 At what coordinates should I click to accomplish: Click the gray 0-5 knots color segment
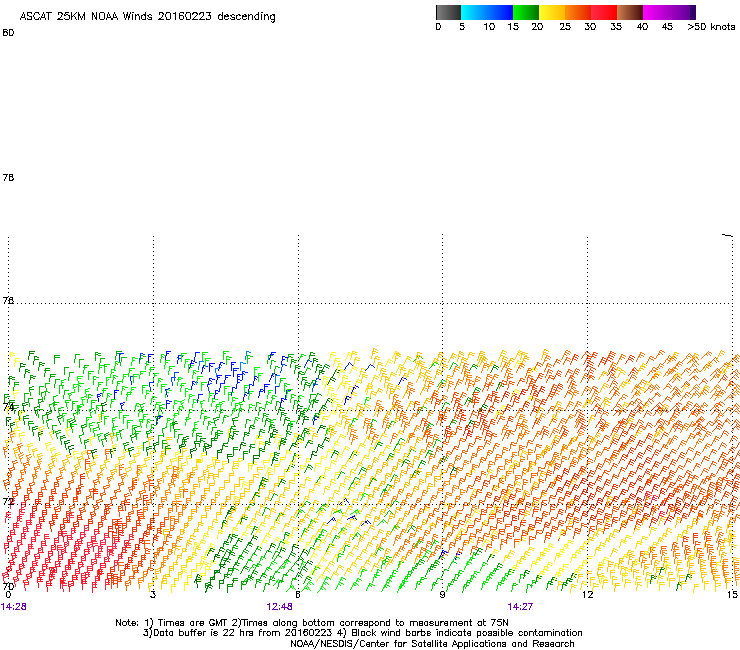coord(448,12)
